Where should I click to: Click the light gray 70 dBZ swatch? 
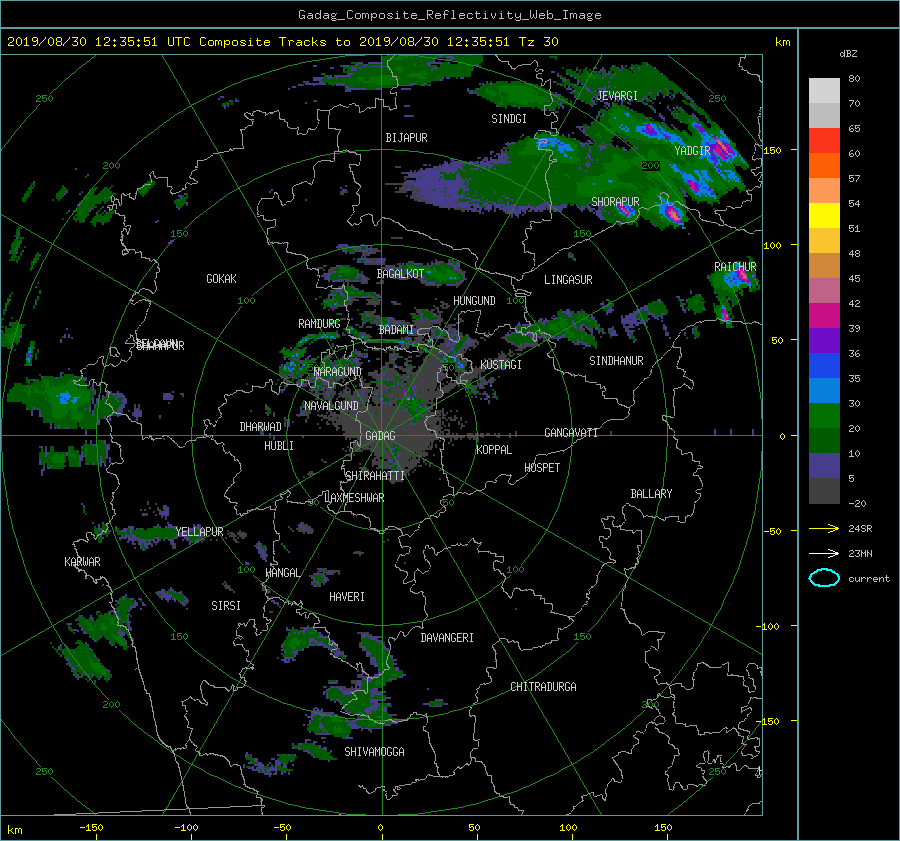point(824,91)
